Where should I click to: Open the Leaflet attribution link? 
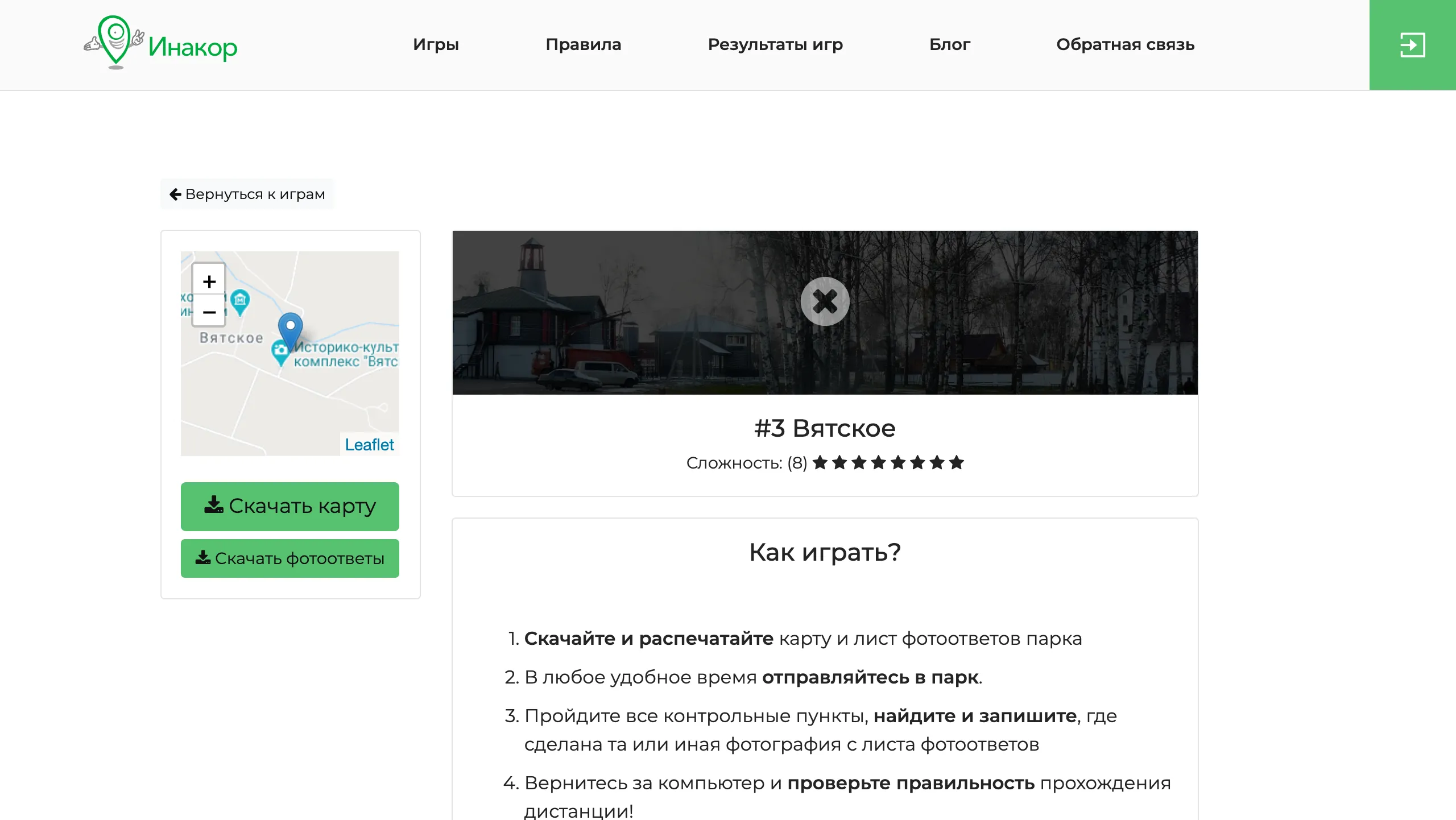pyautogui.click(x=369, y=444)
